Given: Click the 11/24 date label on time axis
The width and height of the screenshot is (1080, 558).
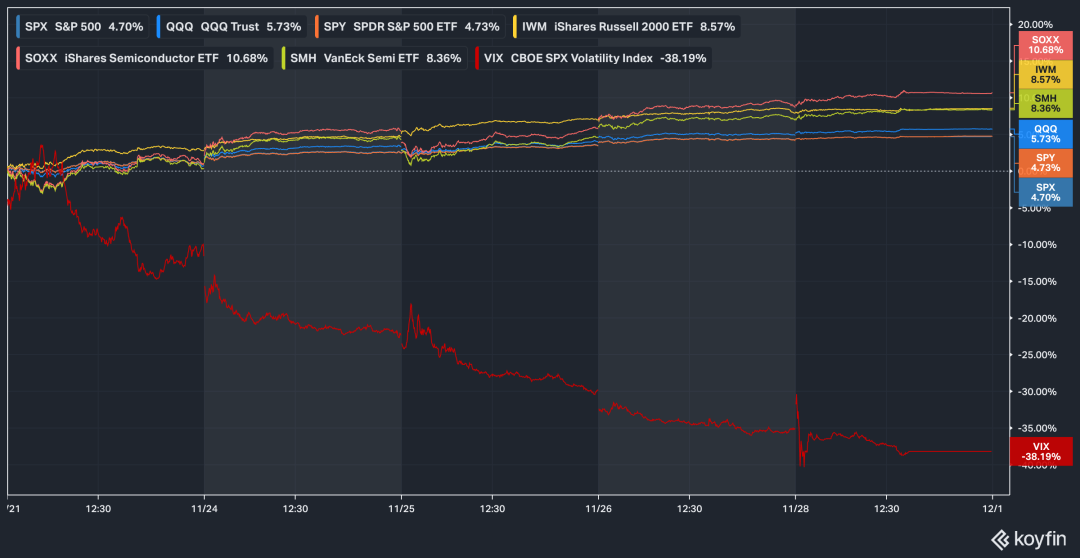Looking at the screenshot, I should click(204, 508).
